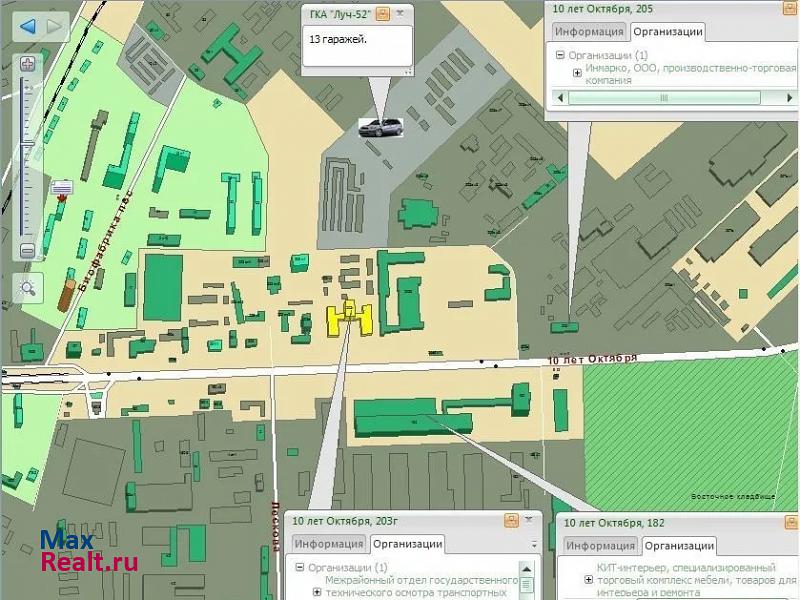Click the note marker with red pin
800x600 pixels.
click(62, 189)
